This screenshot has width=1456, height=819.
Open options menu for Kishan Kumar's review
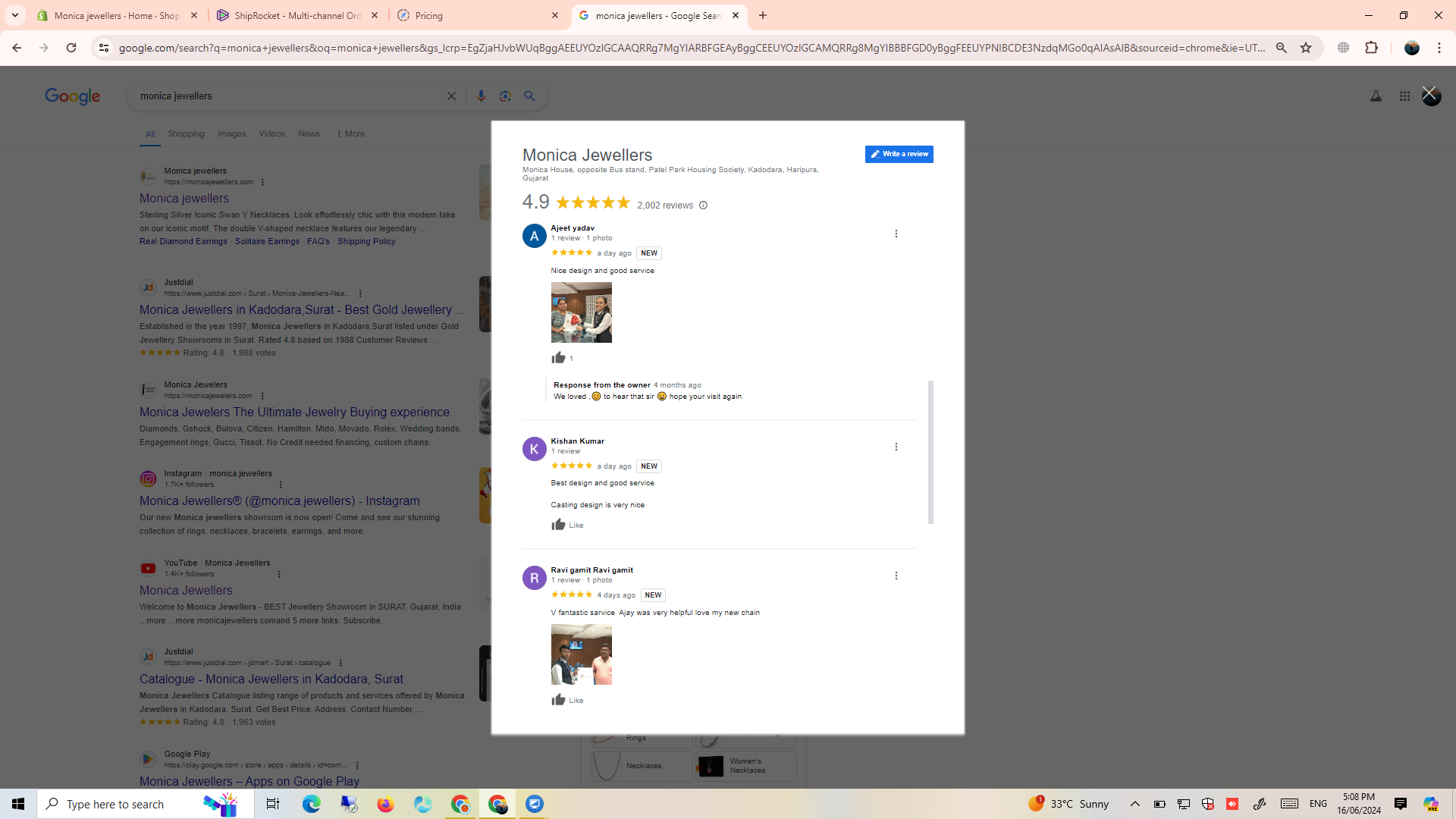[x=896, y=447]
